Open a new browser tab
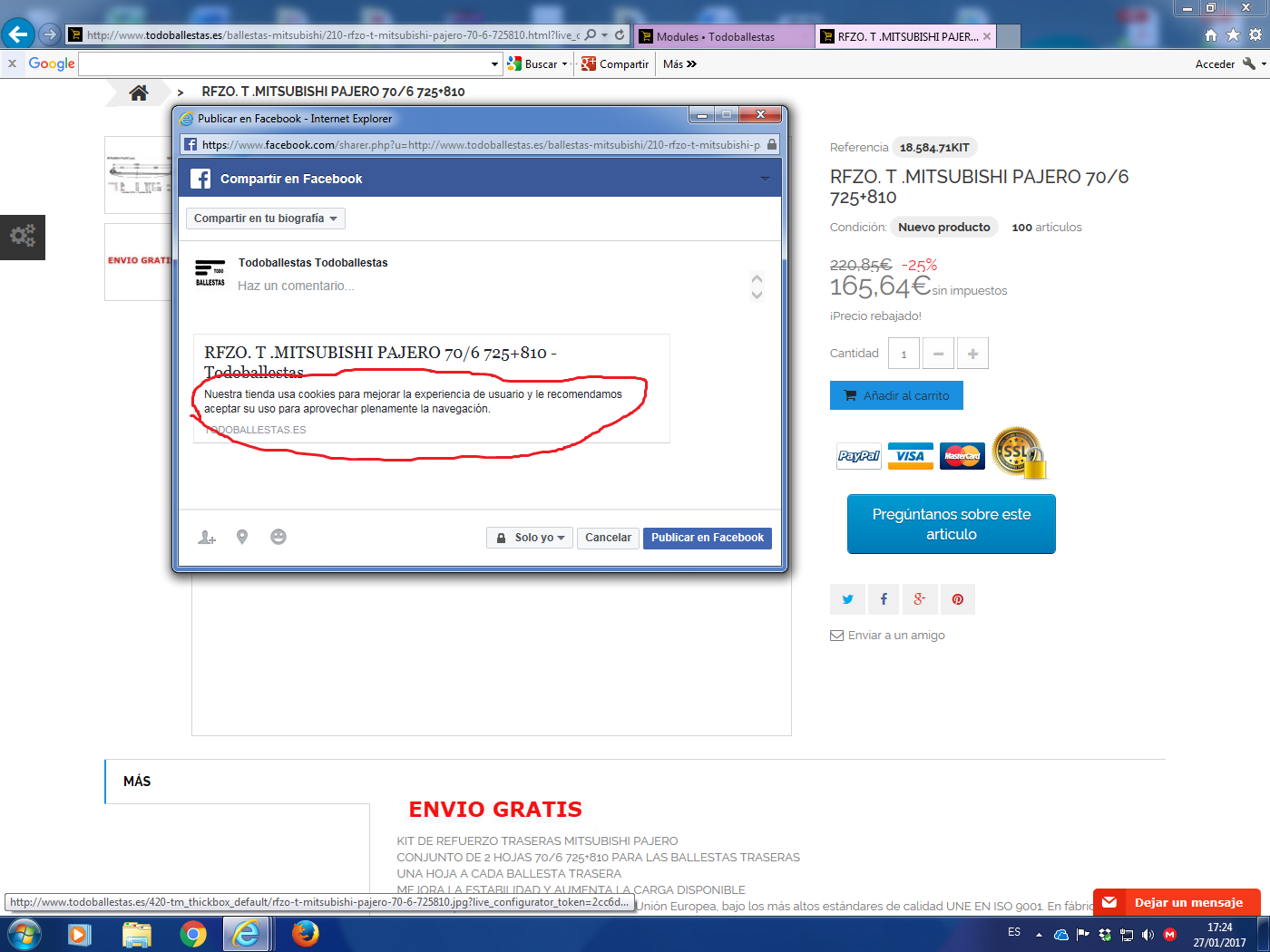 click(x=1009, y=36)
